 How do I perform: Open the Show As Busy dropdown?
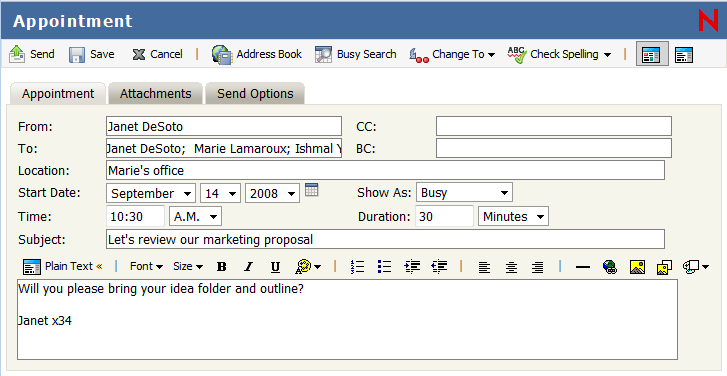pos(464,192)
